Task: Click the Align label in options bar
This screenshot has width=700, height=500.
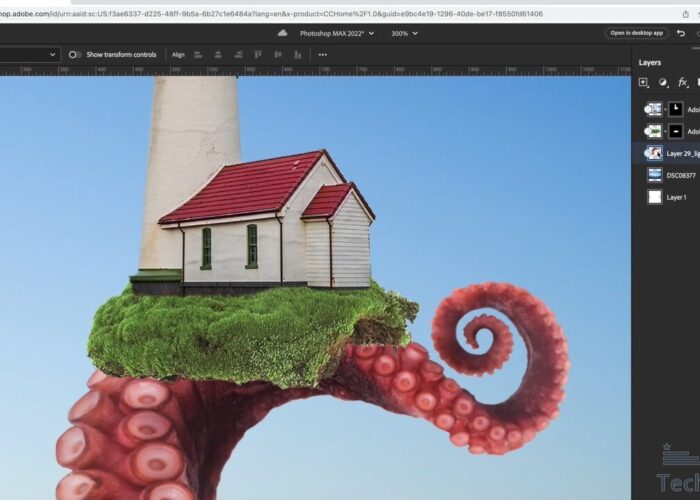Action: [x=178, y=54]
